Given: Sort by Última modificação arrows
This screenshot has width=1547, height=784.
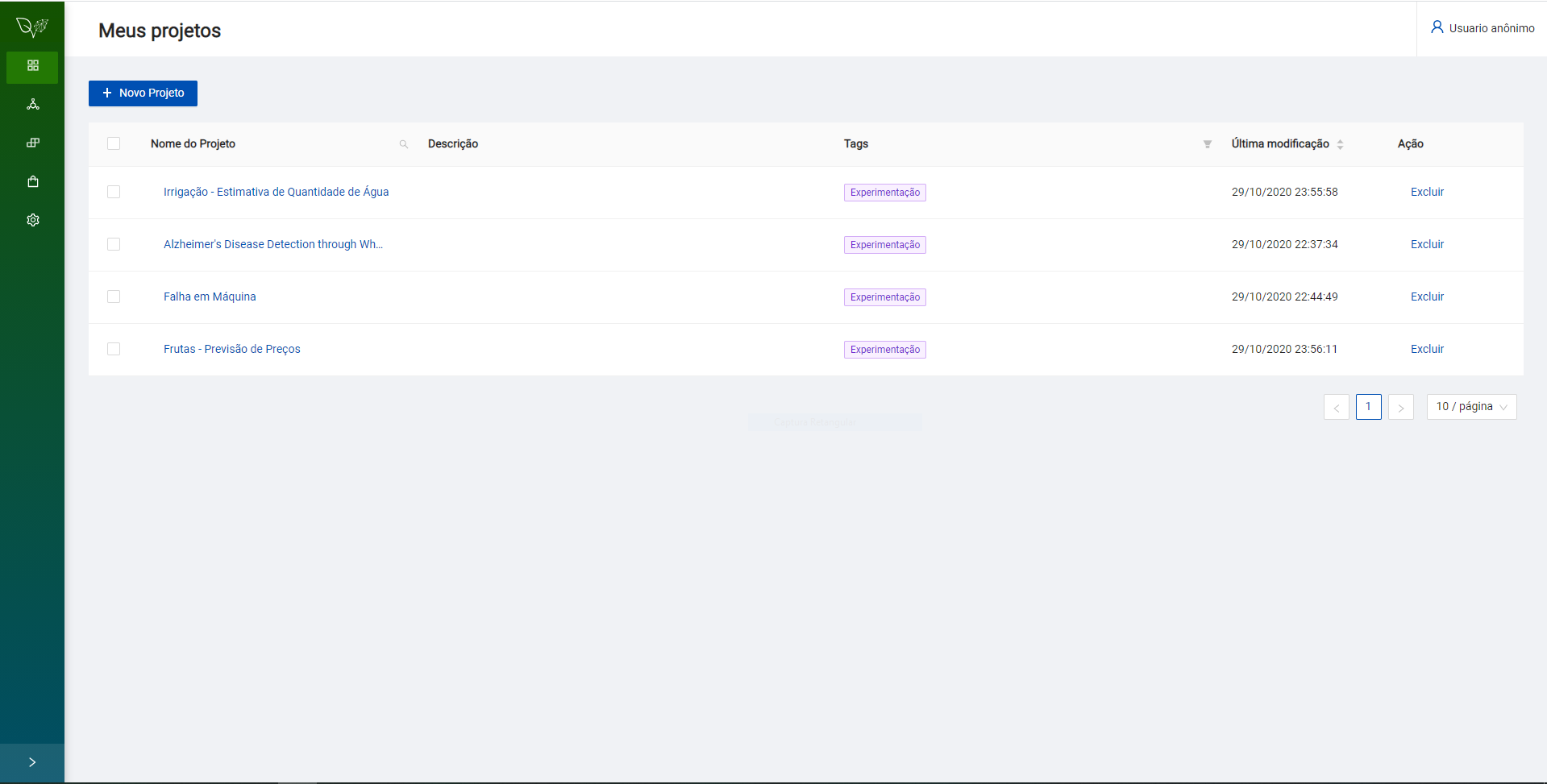Looking at the screenshot, I should tap(1340, 144).
